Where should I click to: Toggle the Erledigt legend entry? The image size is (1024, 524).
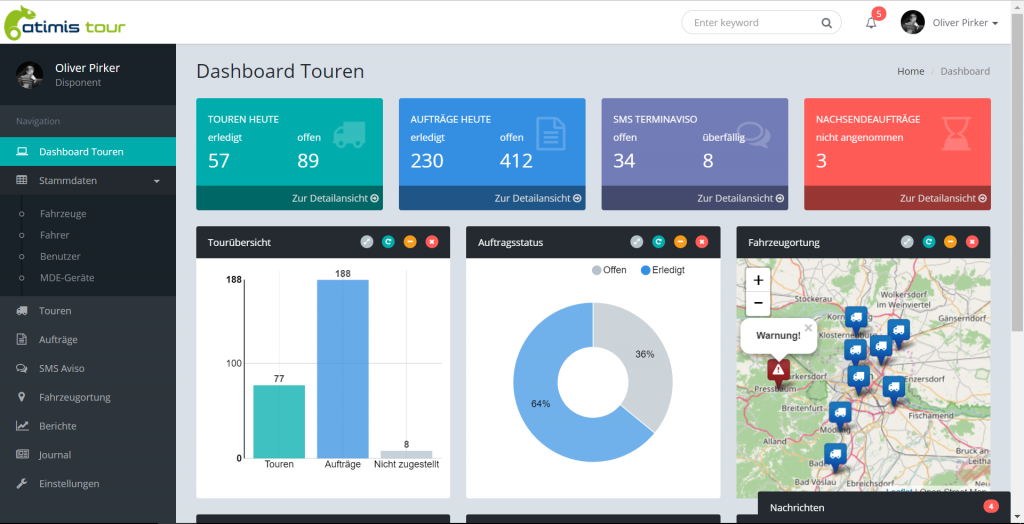[x=664, y=270]
